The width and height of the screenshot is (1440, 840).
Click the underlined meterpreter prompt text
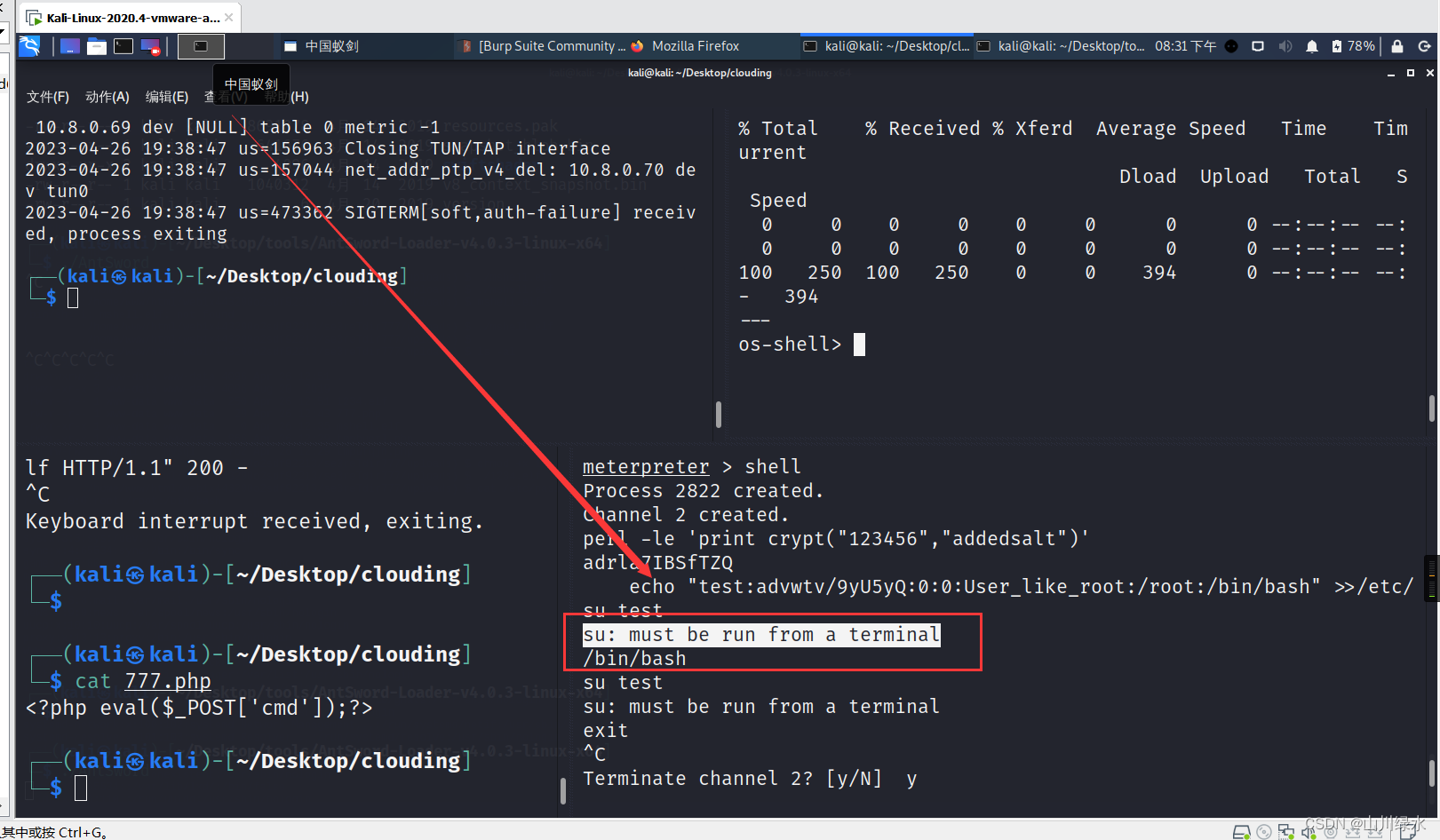646,467
